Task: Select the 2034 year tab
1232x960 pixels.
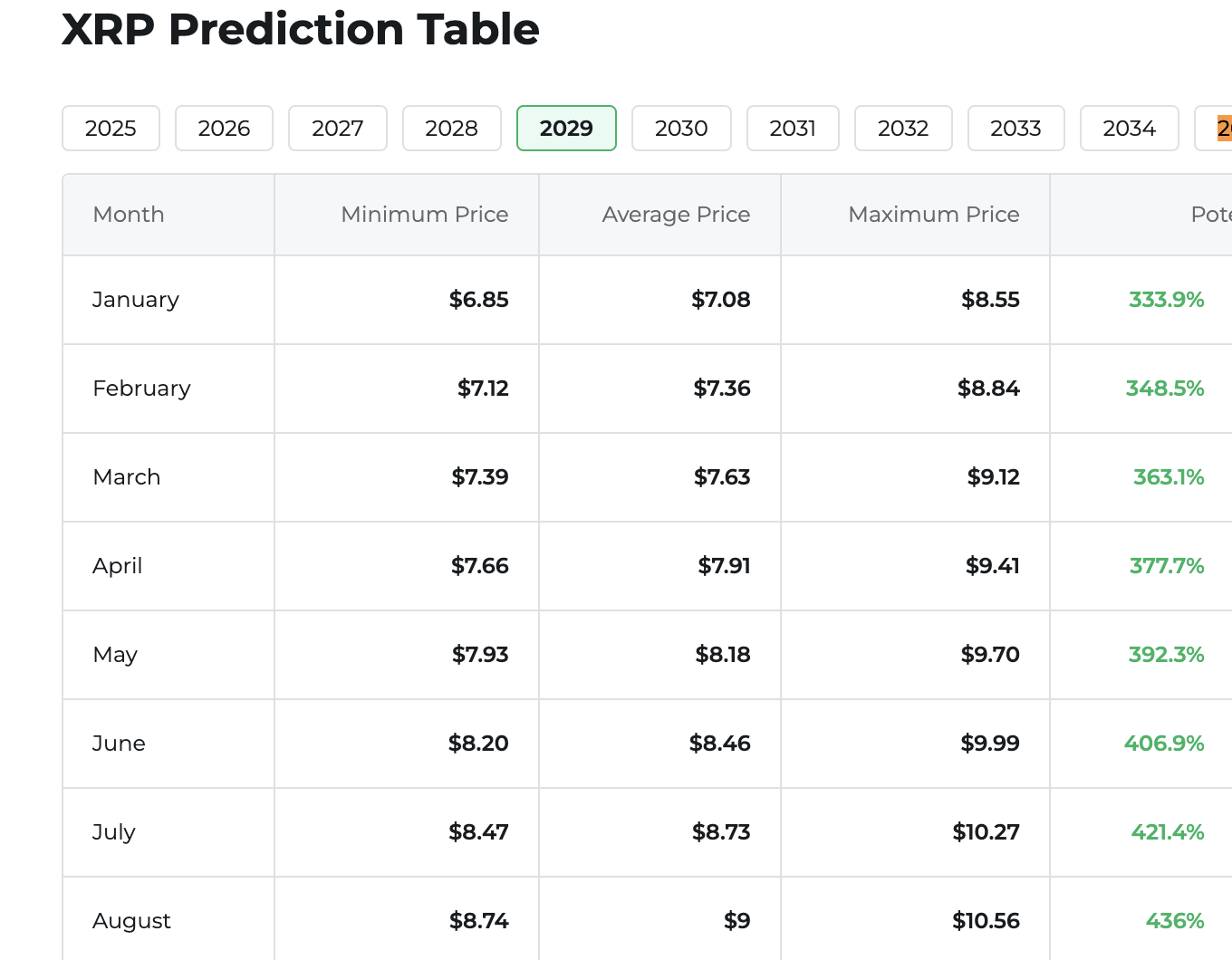Action: coord(1129,128)
